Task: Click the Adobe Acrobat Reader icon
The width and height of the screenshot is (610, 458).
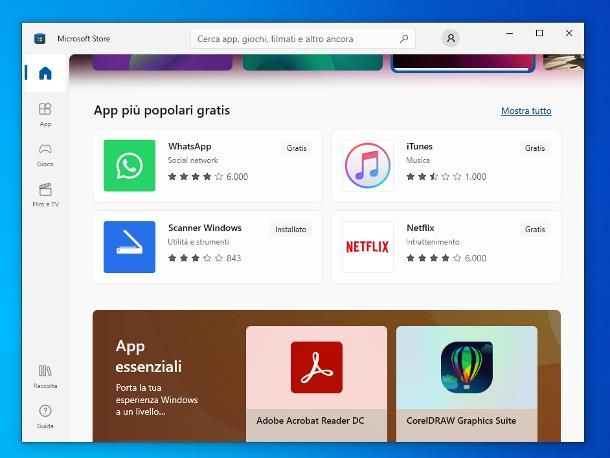Action: tap(317, 367)
